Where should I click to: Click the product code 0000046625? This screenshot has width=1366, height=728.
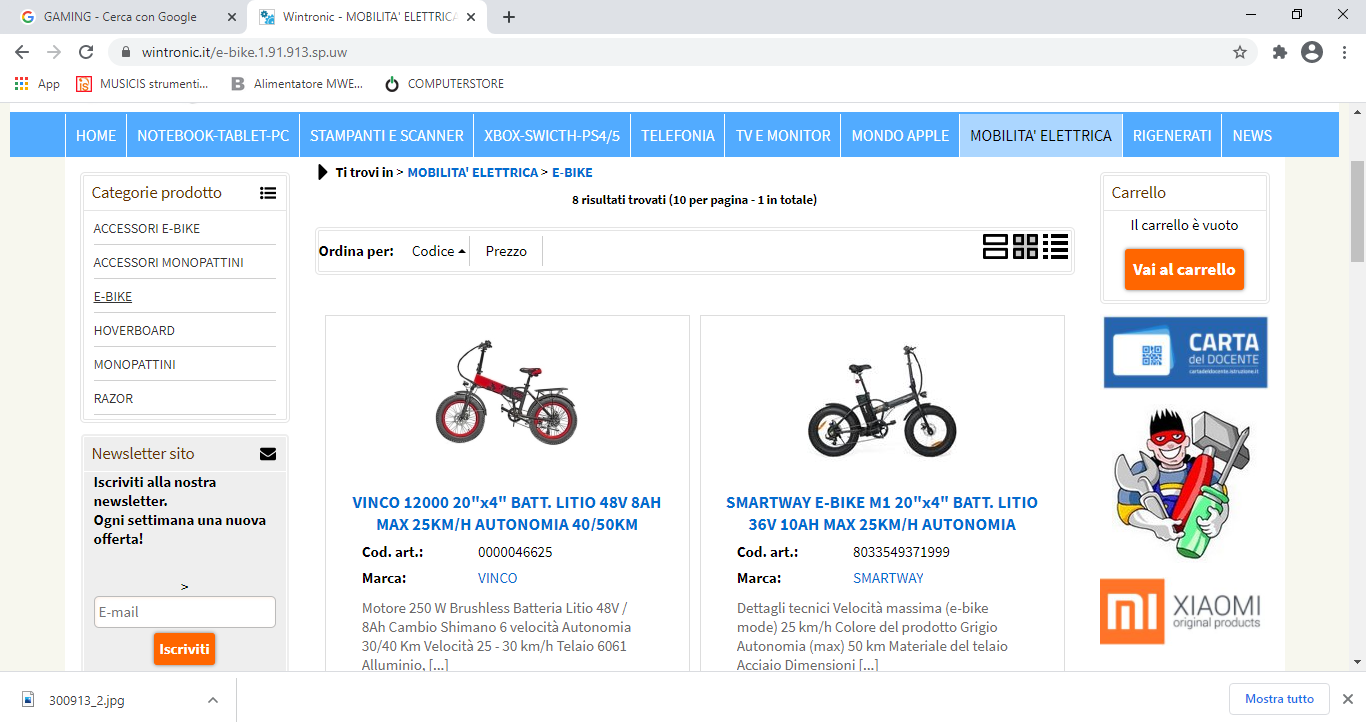click(515, 552)
